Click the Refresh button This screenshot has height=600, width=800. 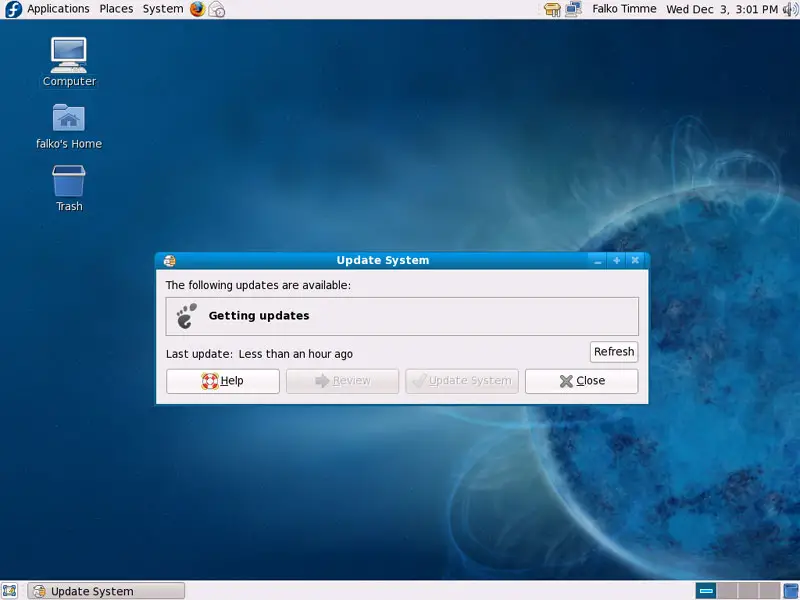click(614, 352)
